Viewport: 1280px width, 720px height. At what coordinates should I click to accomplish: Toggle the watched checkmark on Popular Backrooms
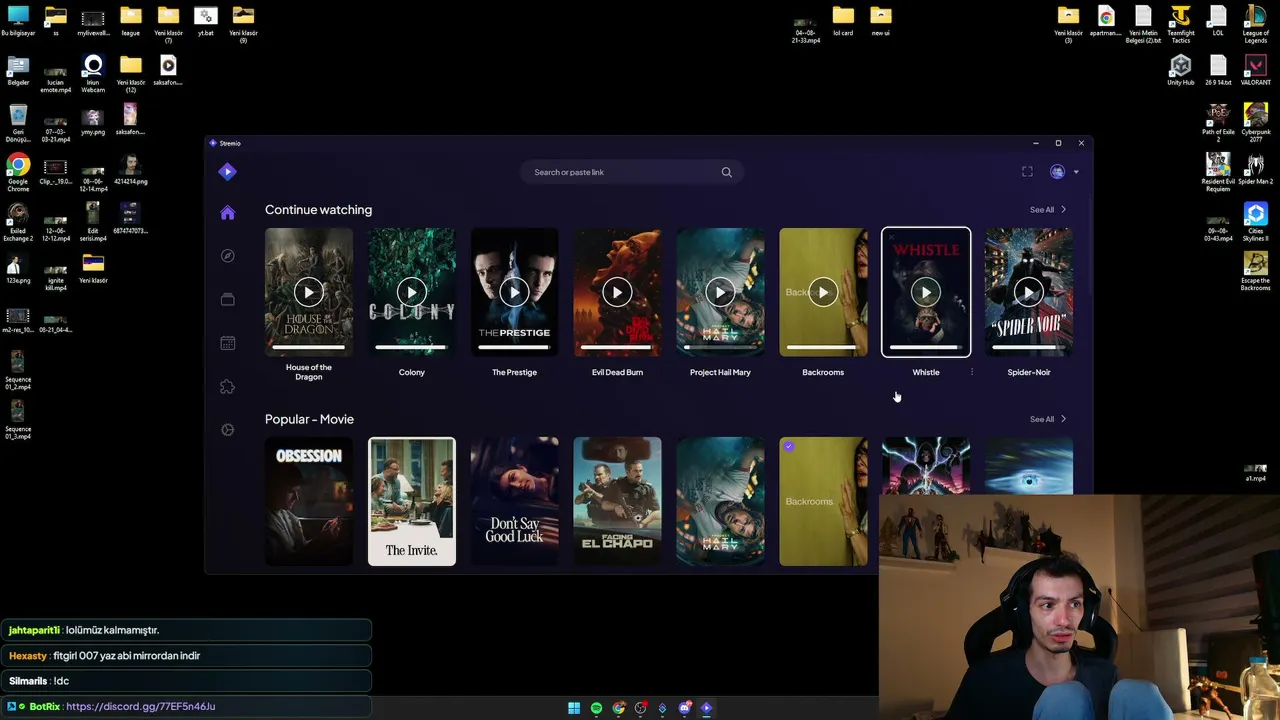click(789, 447)
